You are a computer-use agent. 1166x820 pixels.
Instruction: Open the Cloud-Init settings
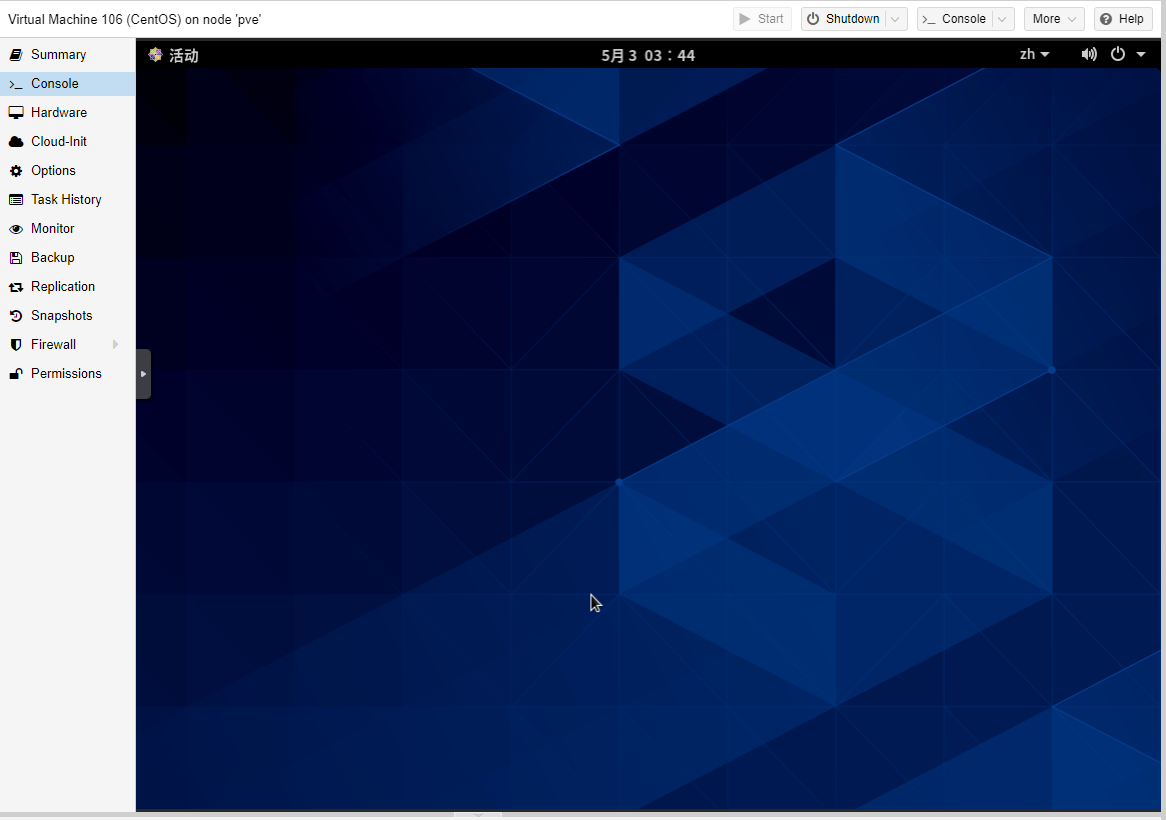click(x=58, y=142)
